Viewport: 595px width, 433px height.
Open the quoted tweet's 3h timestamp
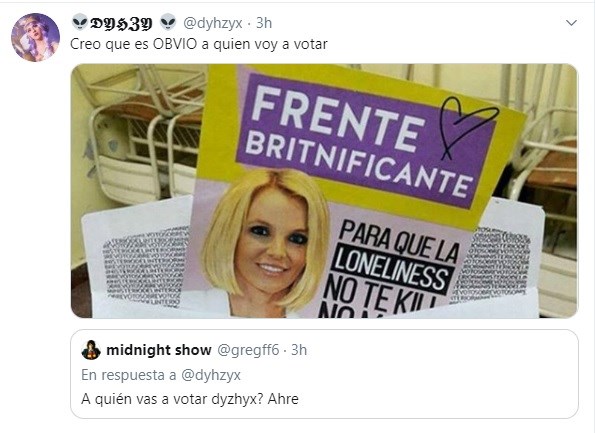click(x=299, y=350)
